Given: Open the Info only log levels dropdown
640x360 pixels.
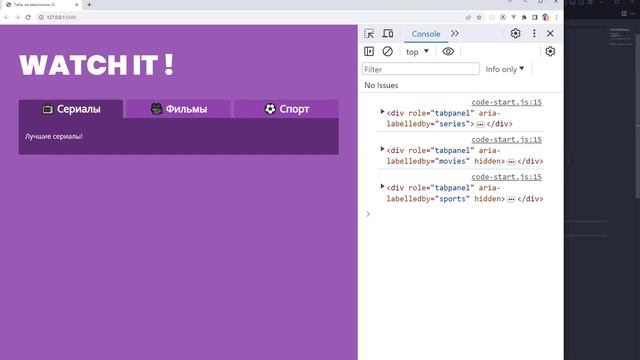Looking at the screenshot, I should click(504, 69).
